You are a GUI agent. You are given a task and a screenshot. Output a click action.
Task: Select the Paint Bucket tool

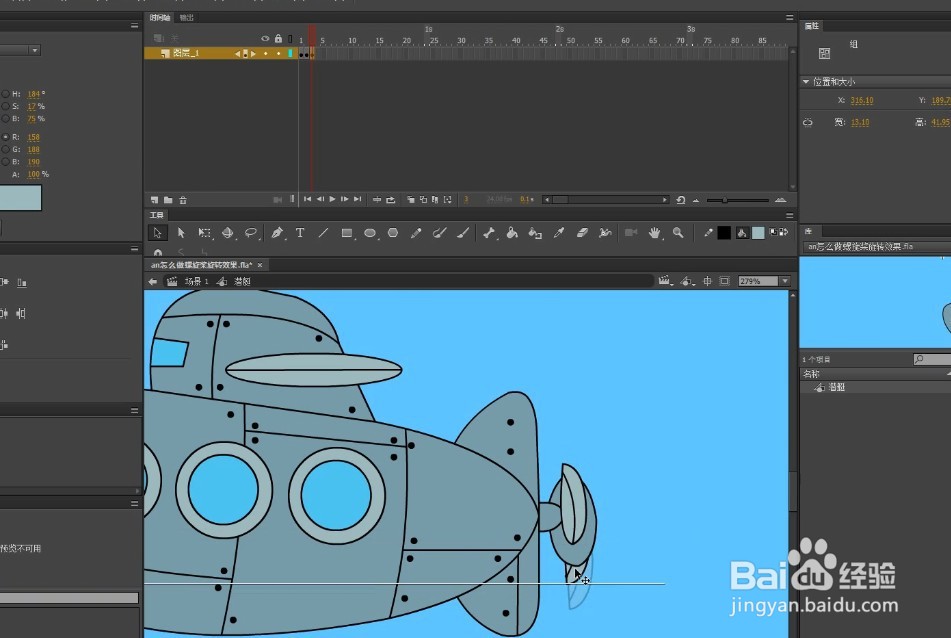coord(512,233)
